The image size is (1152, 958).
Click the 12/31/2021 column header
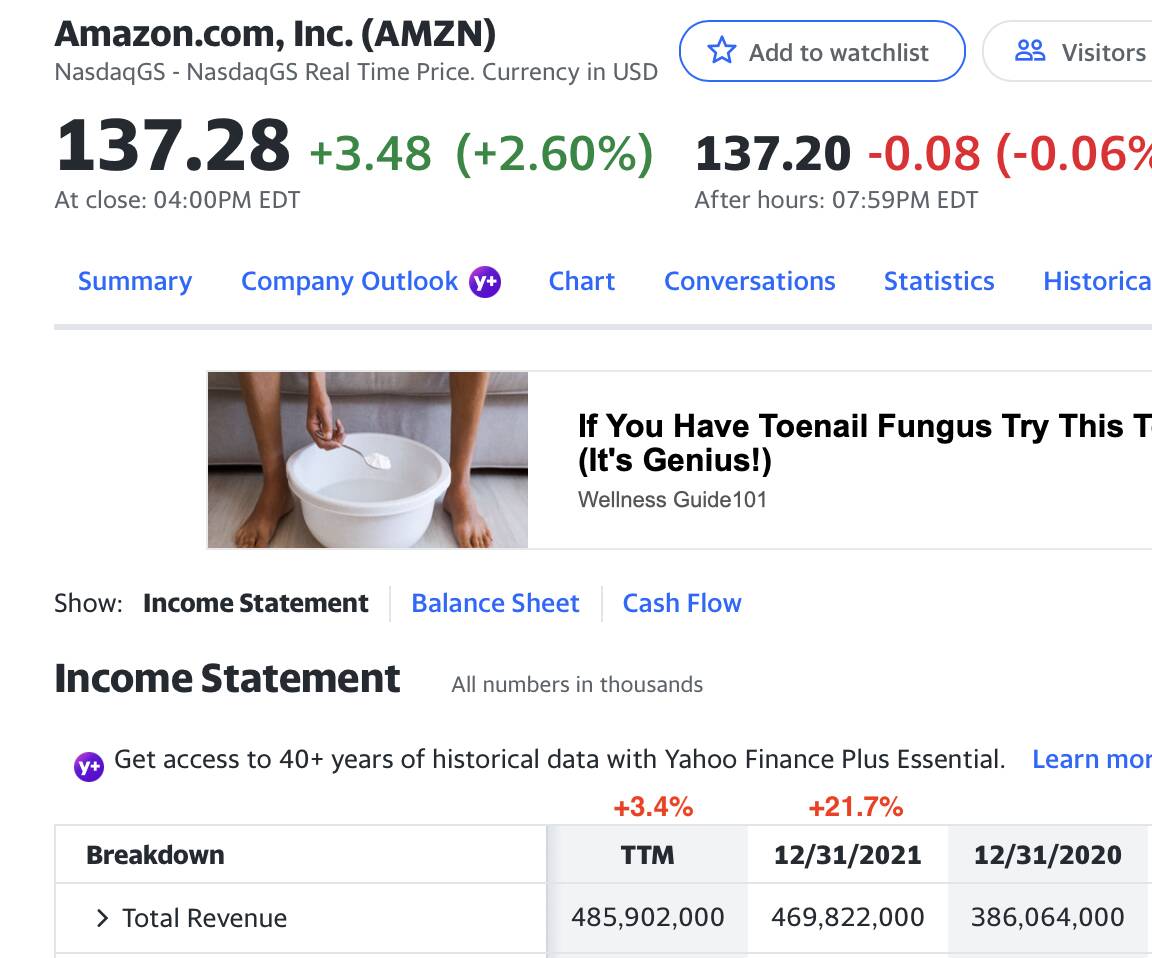click(848, 855)
